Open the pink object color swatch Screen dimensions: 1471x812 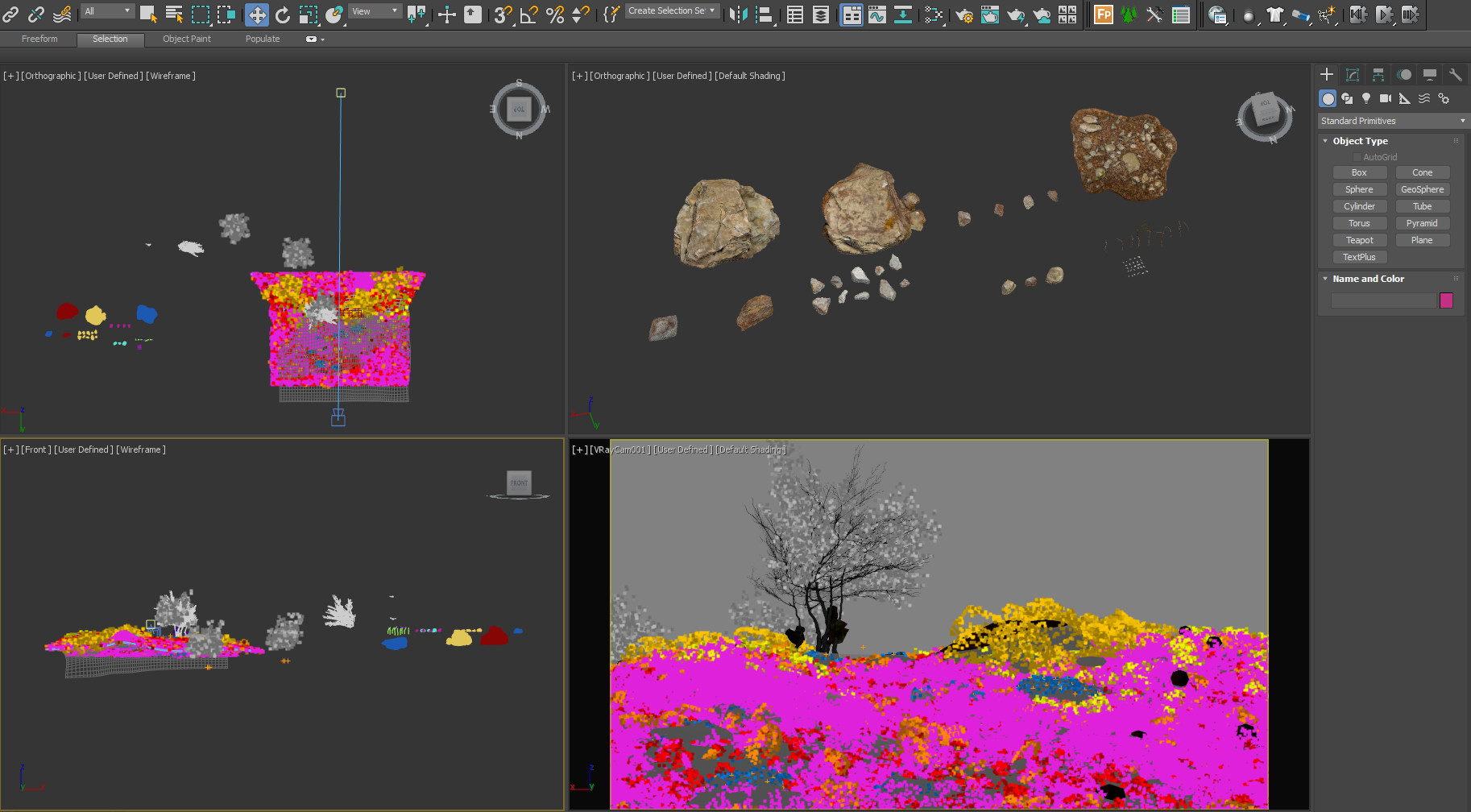pos(1446,300)
